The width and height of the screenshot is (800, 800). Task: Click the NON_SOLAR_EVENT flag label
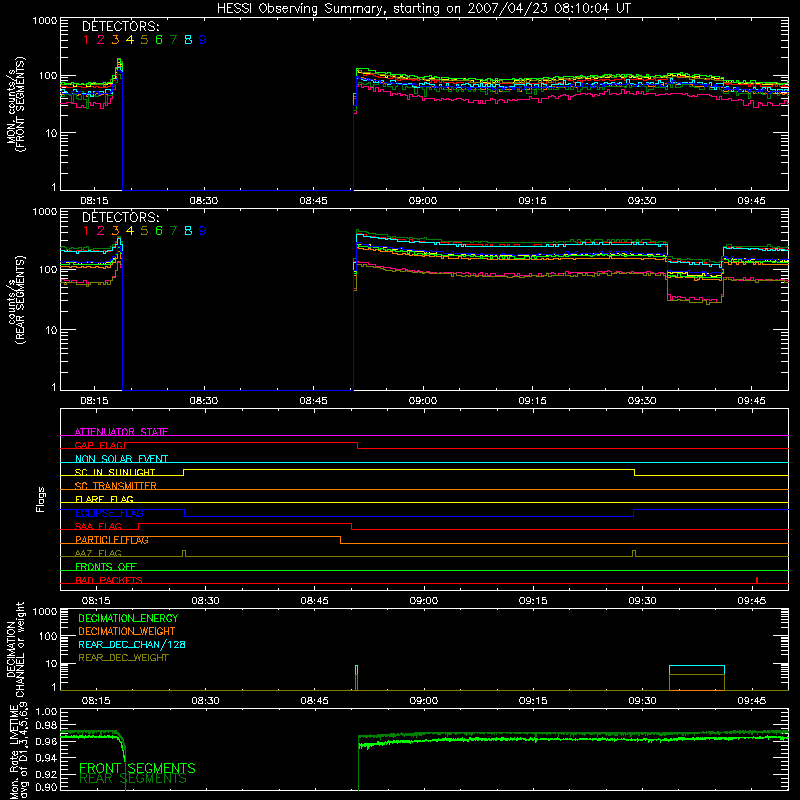(x=121, y=459)
